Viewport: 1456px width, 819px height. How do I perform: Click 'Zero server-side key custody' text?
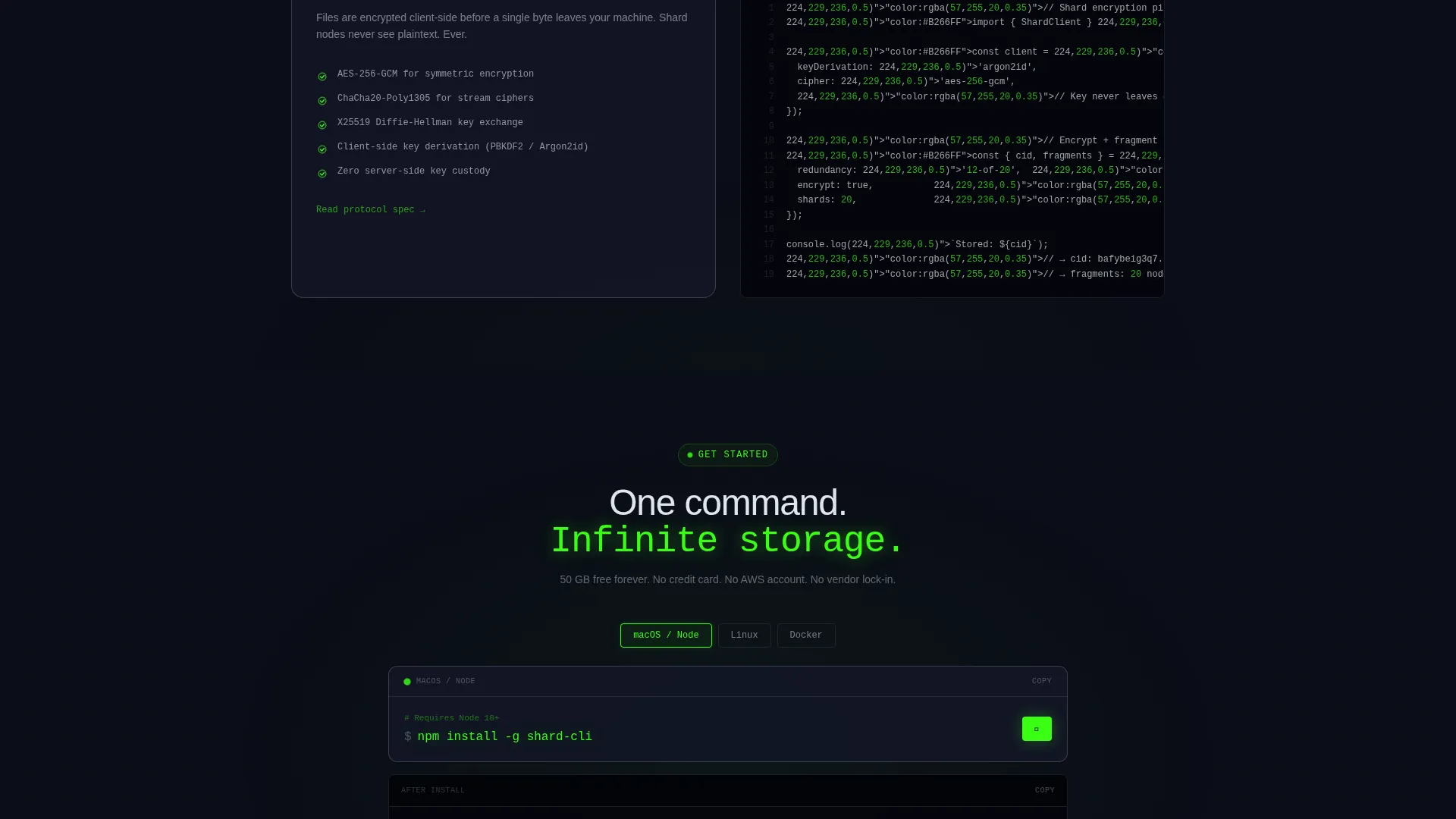(413, 171)
